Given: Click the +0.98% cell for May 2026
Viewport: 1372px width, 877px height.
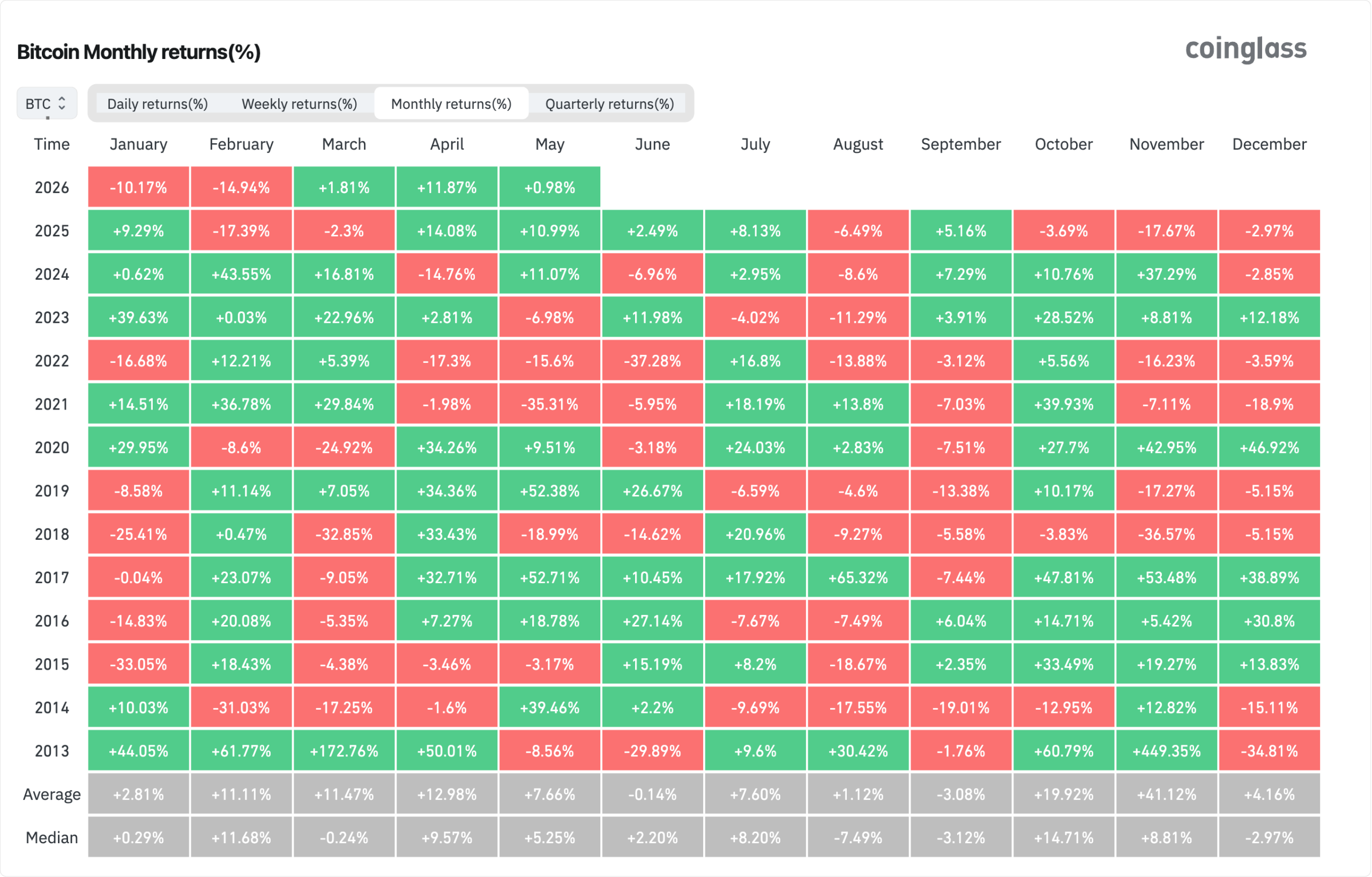Looking at the screenshot, I should [x=550, y=187].
